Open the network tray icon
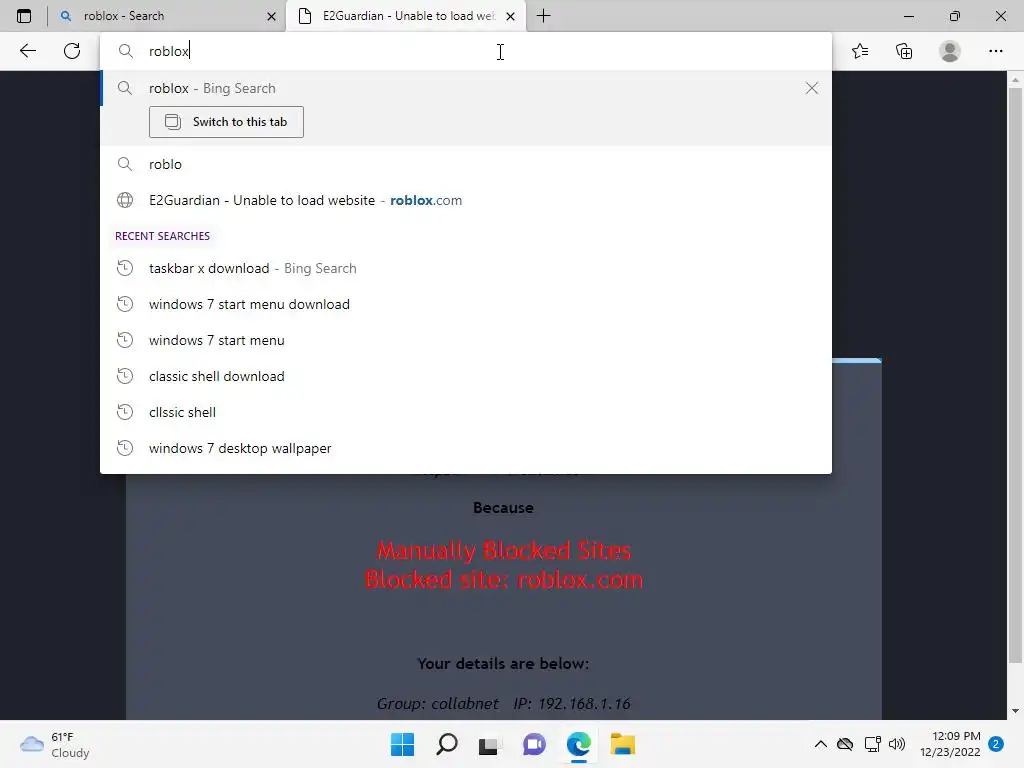 [872, 744]
